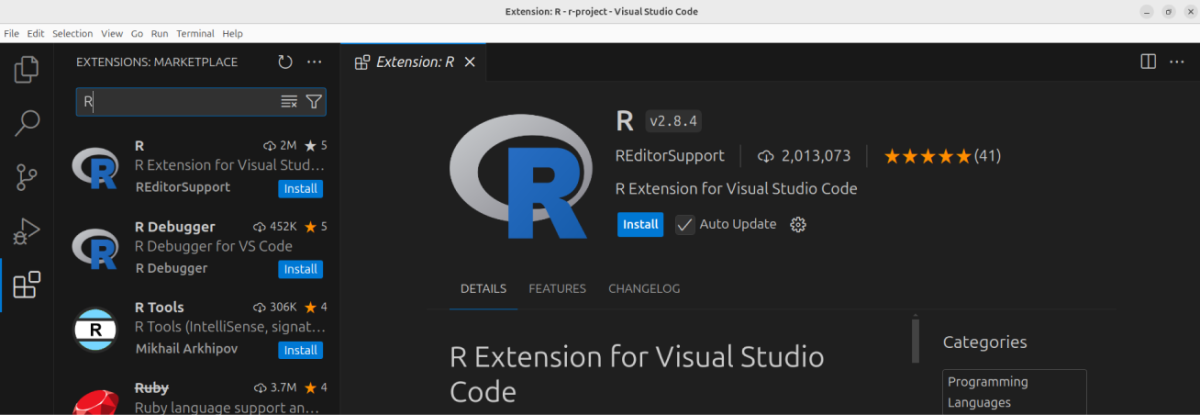Toggle the Auto Update checkbox
Image resolution: width=1200 pixels, height=415 pixels.
coord(685,224)
